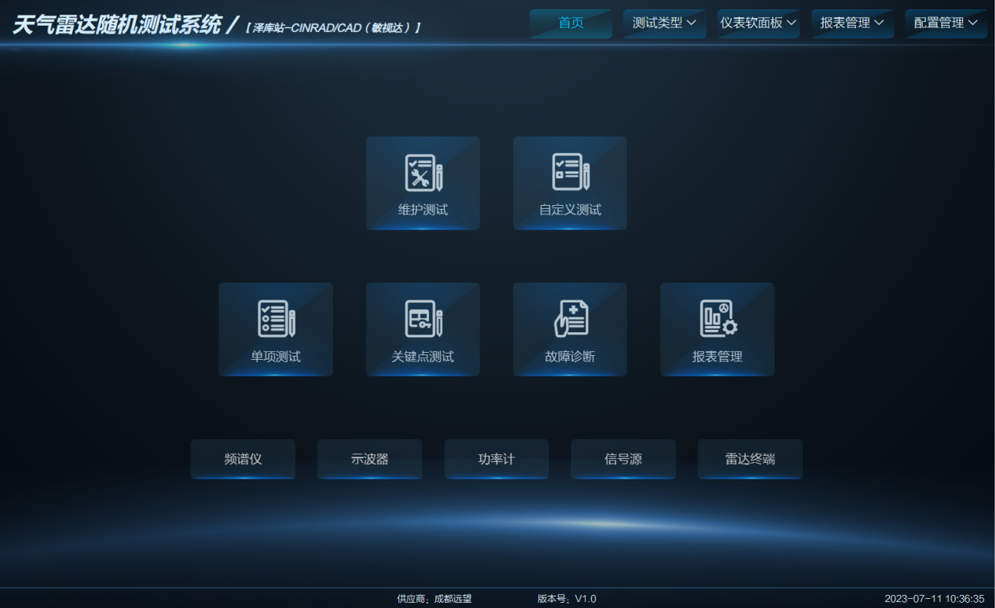Launch the 示波器 instrument panel
The width and height of the screenshot is (995, 608).
coord(369,459)
